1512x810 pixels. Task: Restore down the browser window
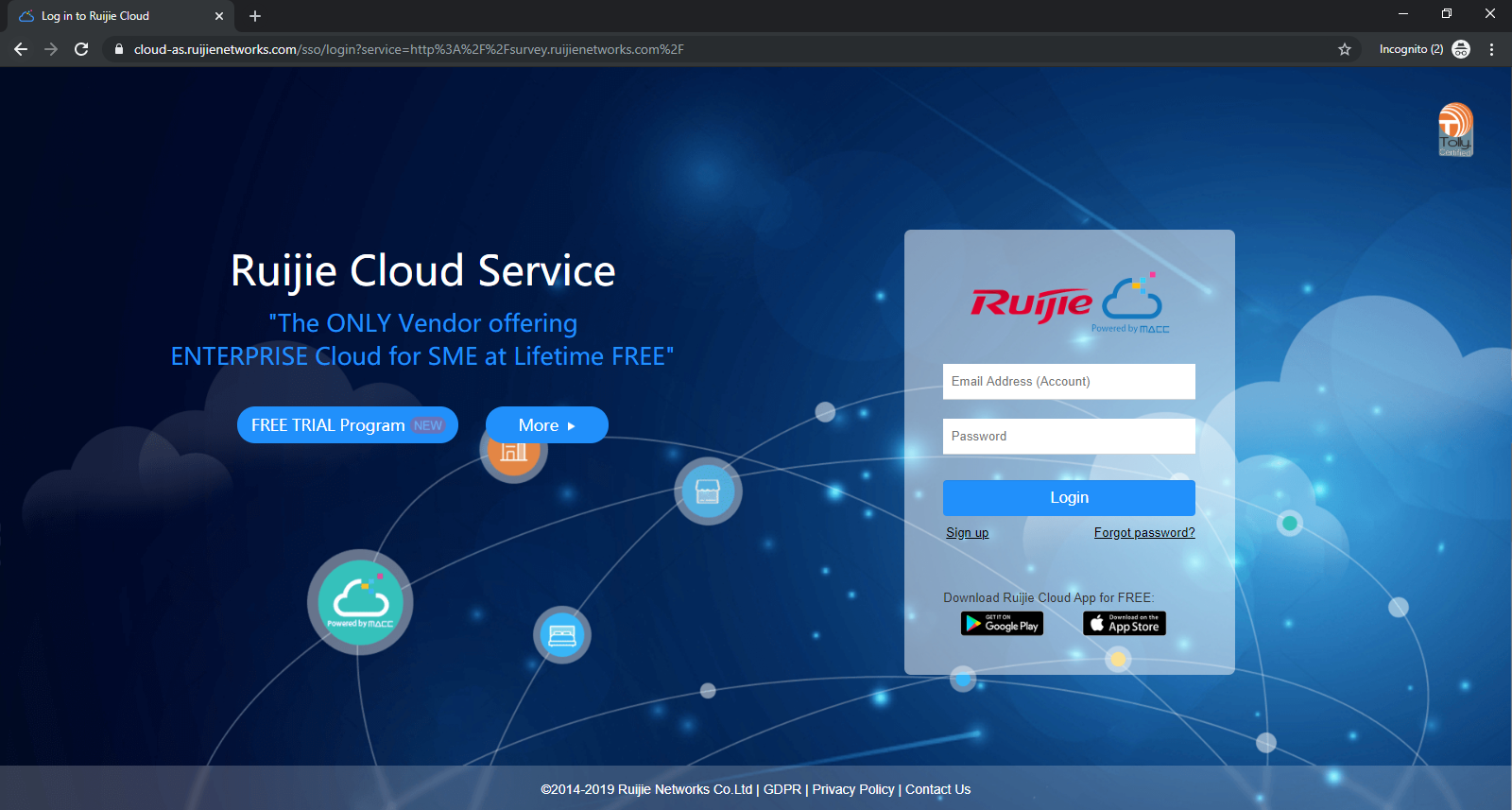pyautogui.click(x=1447, y=14)
